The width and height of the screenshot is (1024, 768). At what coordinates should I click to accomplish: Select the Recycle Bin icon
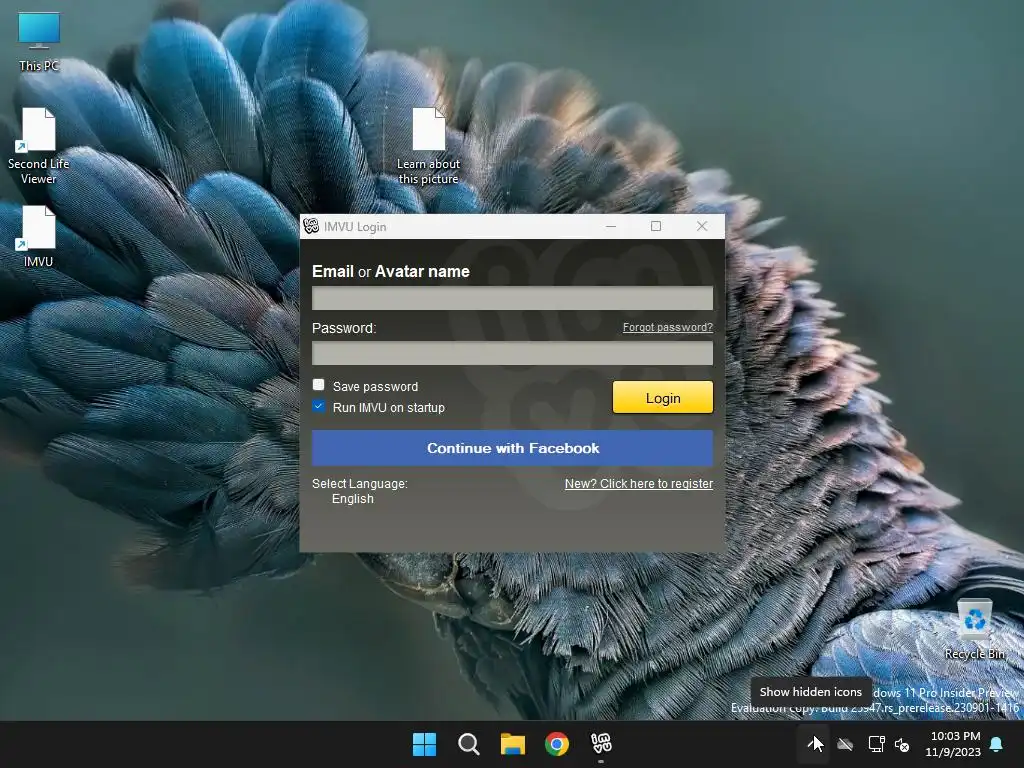click(x=974, y=628)
